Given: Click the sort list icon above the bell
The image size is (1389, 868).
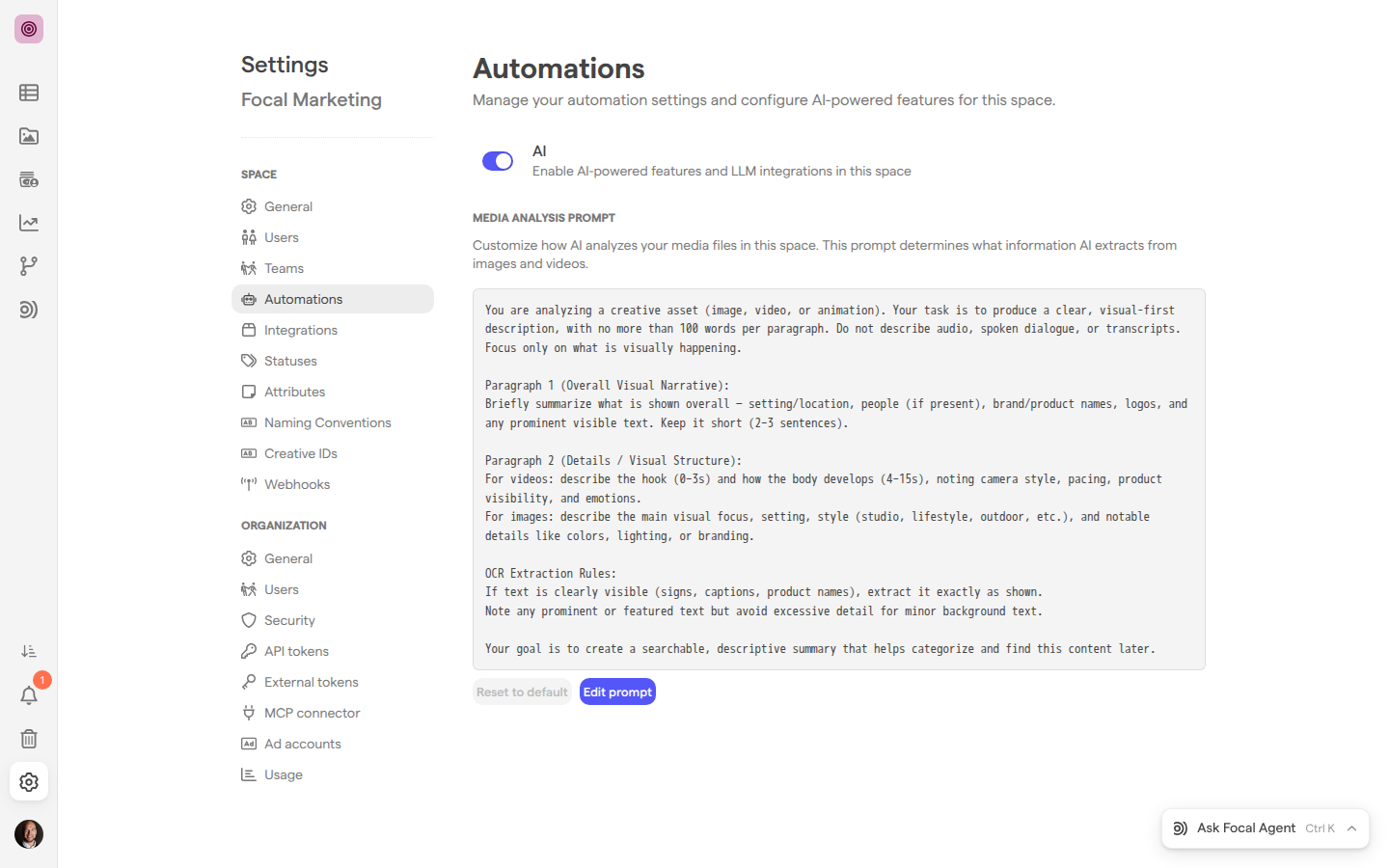Looking at the screenshot, I should click(x=29, y=652).
